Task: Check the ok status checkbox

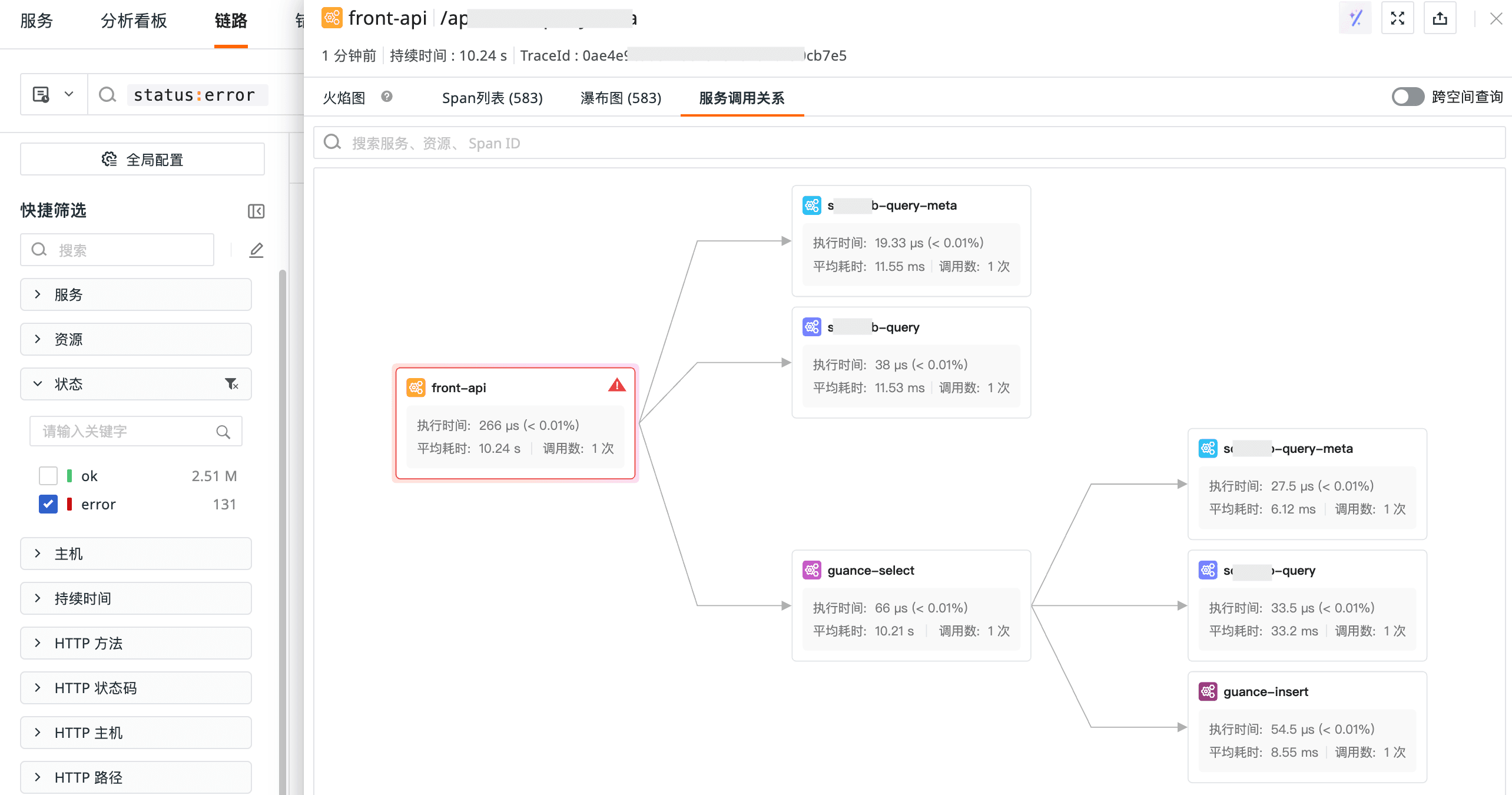Action: (48, 476)
